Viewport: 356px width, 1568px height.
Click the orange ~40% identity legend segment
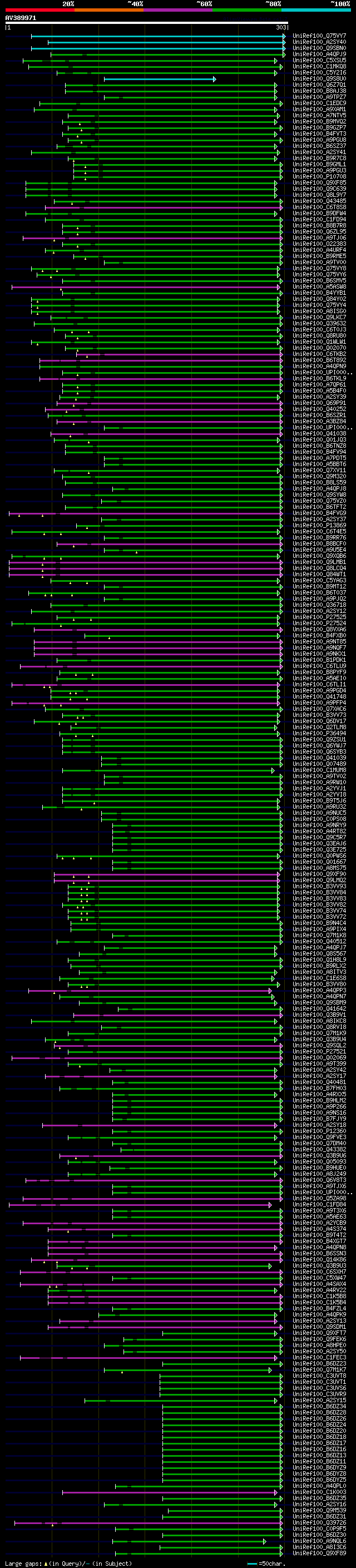click(109, 10)
